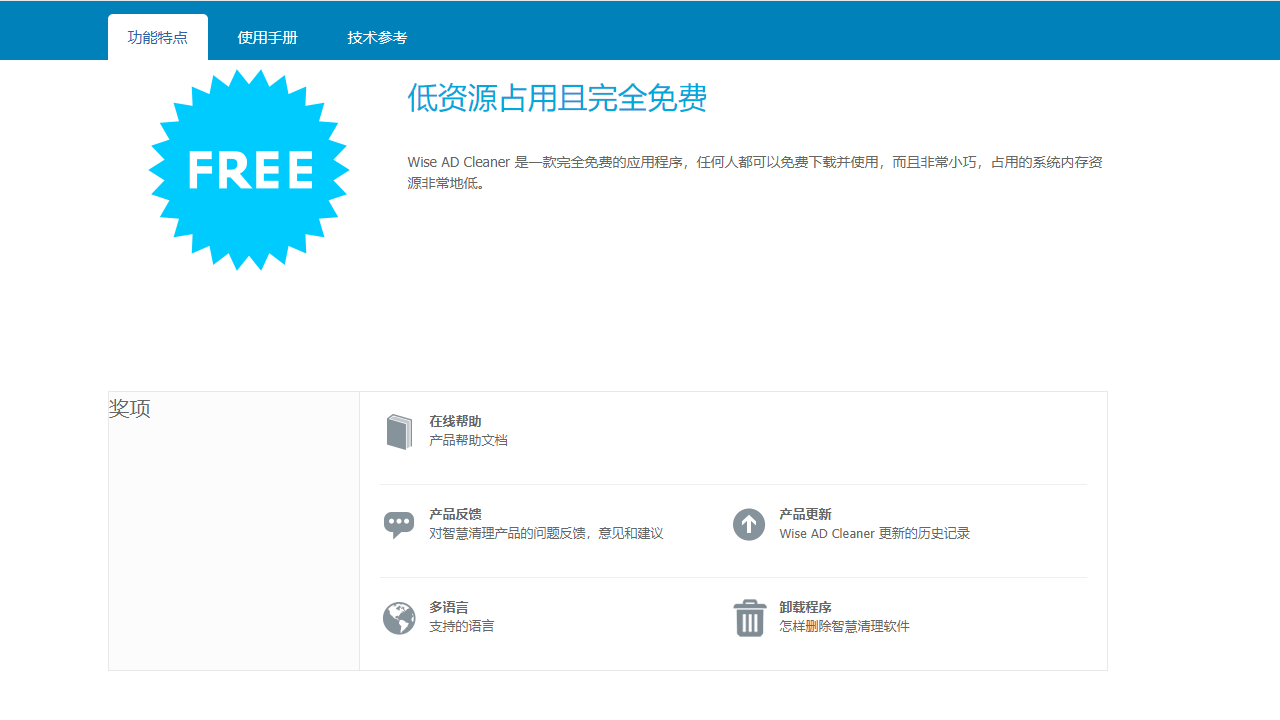
Task: Select the speech bubble icon for 产品反馈
Action: 399,524
